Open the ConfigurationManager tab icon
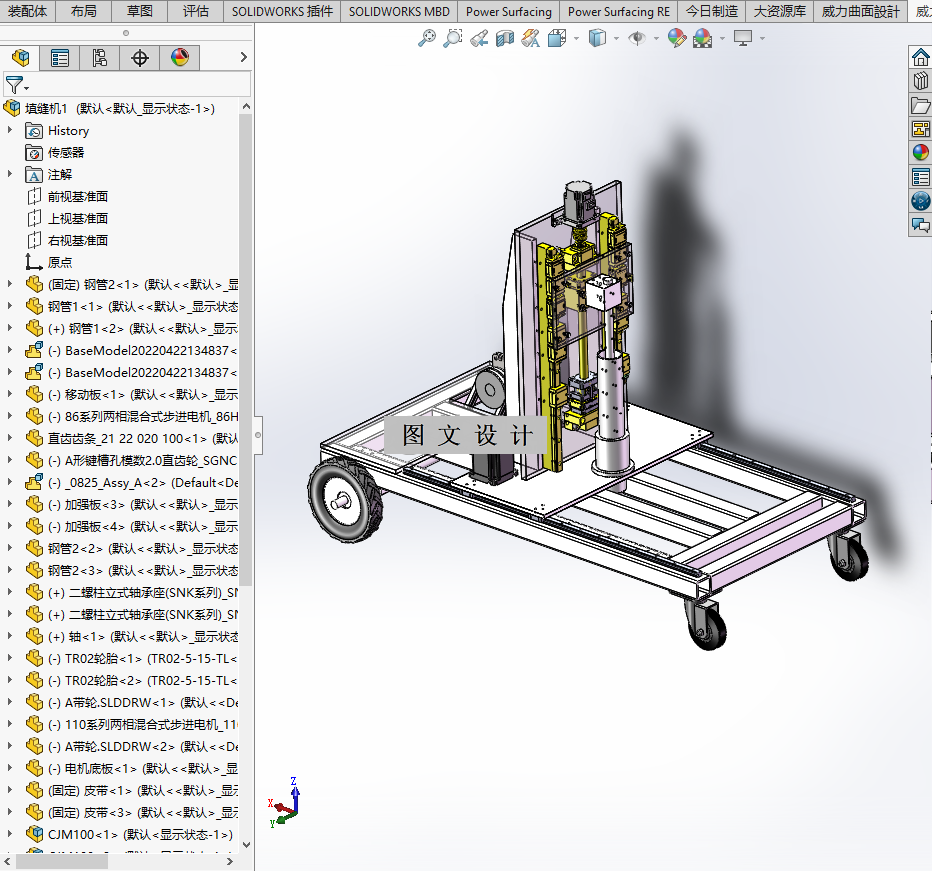932x871 pixels. [x=100, y=58]
